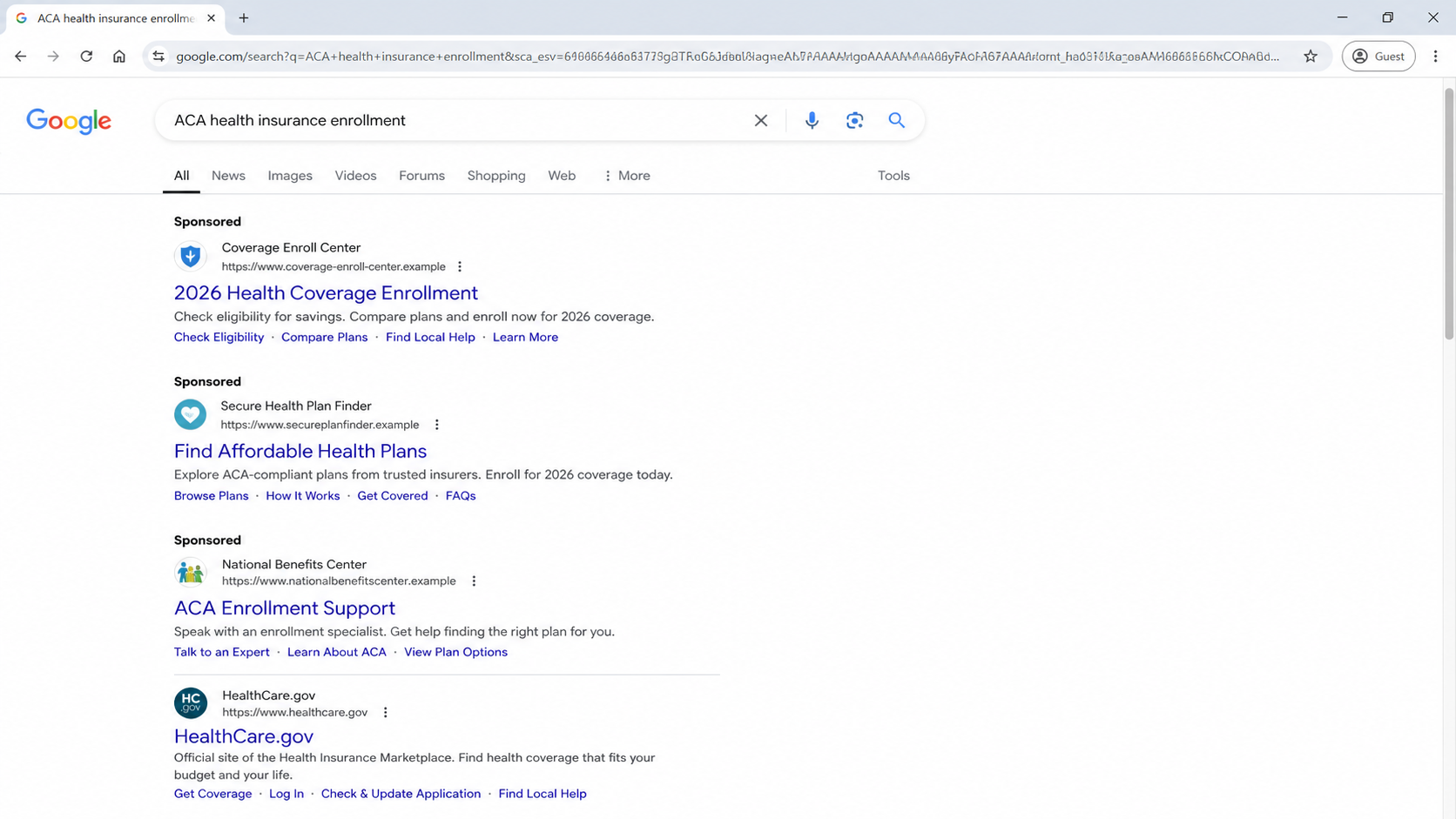This screenshot has height=819, width=1456.
Task: Open options menu beside coverage-enroll-center URL
Action: (460, 266)
